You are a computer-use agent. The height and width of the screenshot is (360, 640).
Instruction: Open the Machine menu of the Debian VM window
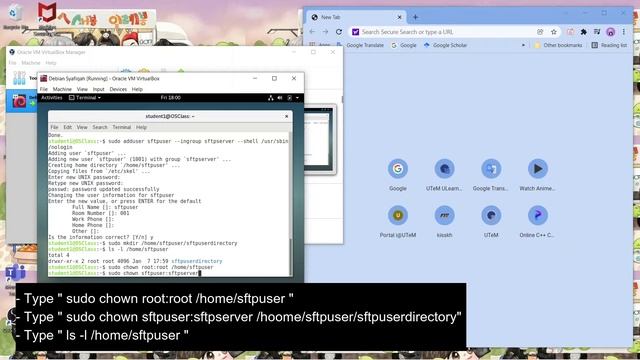click(62, 89)
